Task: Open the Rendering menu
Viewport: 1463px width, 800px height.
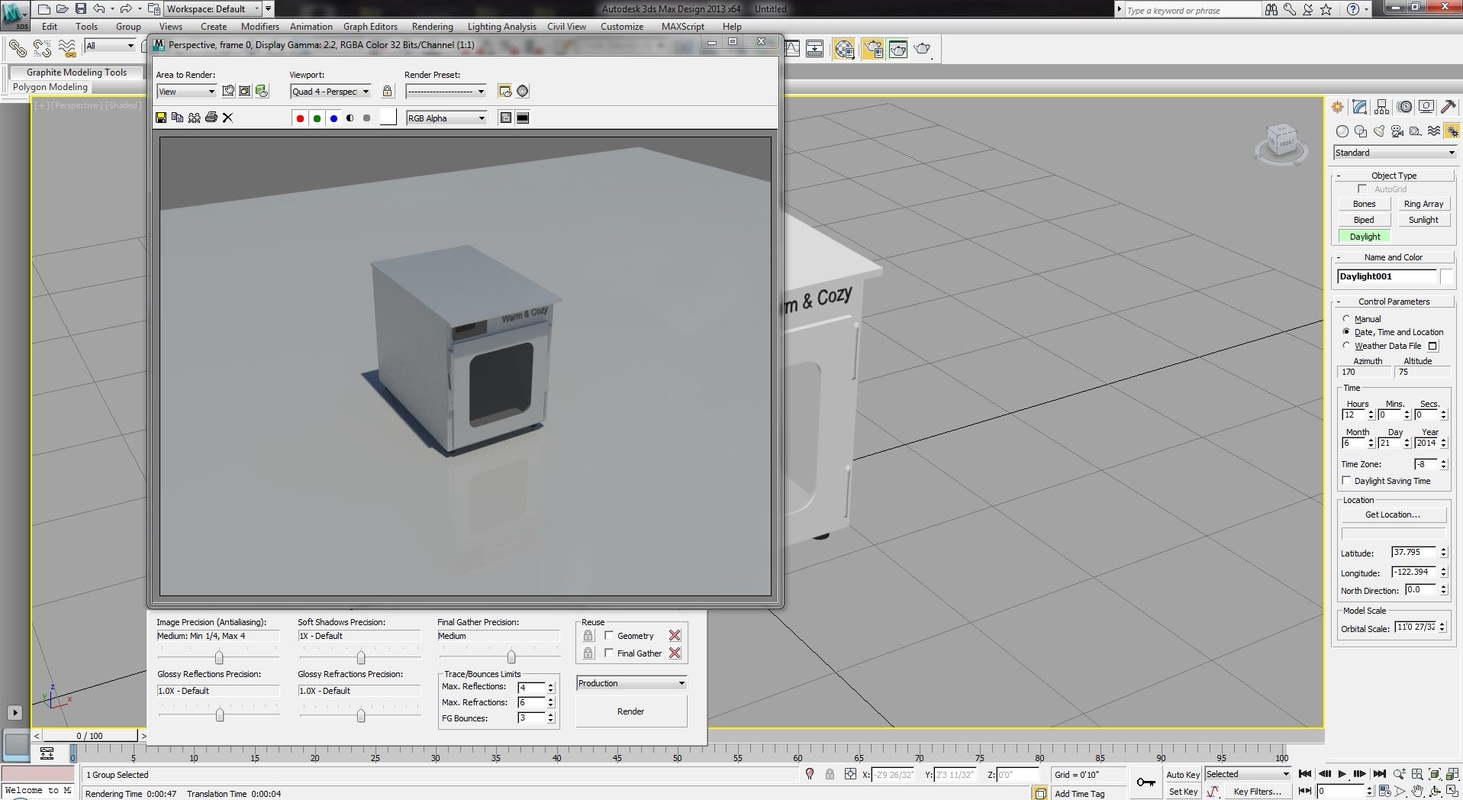Action: coord(432,27)
